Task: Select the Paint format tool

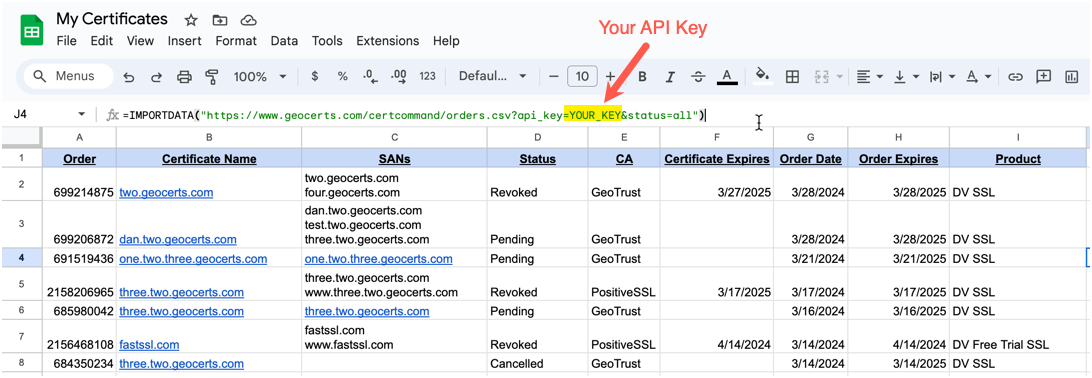Action: click(x=212, y=77)
